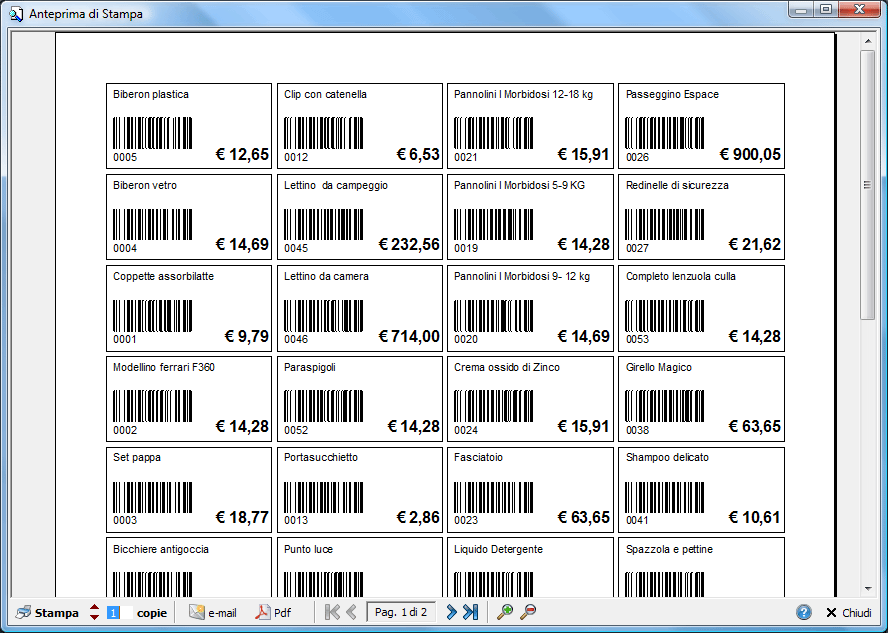The height and width of the screenshot is (633, 888).
Task: Go to the next page
Action: [451, 612]
